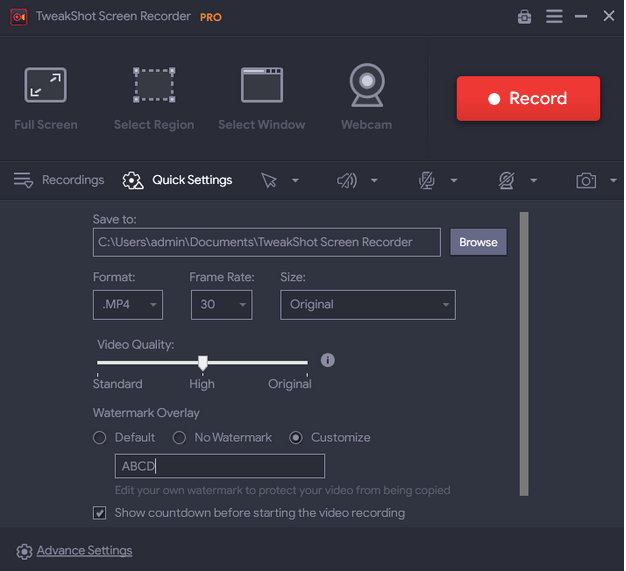Viewport: 626px width, 571px height.
Task: Click the settings panel vertical scrollbar
Action: click(524, 354)
